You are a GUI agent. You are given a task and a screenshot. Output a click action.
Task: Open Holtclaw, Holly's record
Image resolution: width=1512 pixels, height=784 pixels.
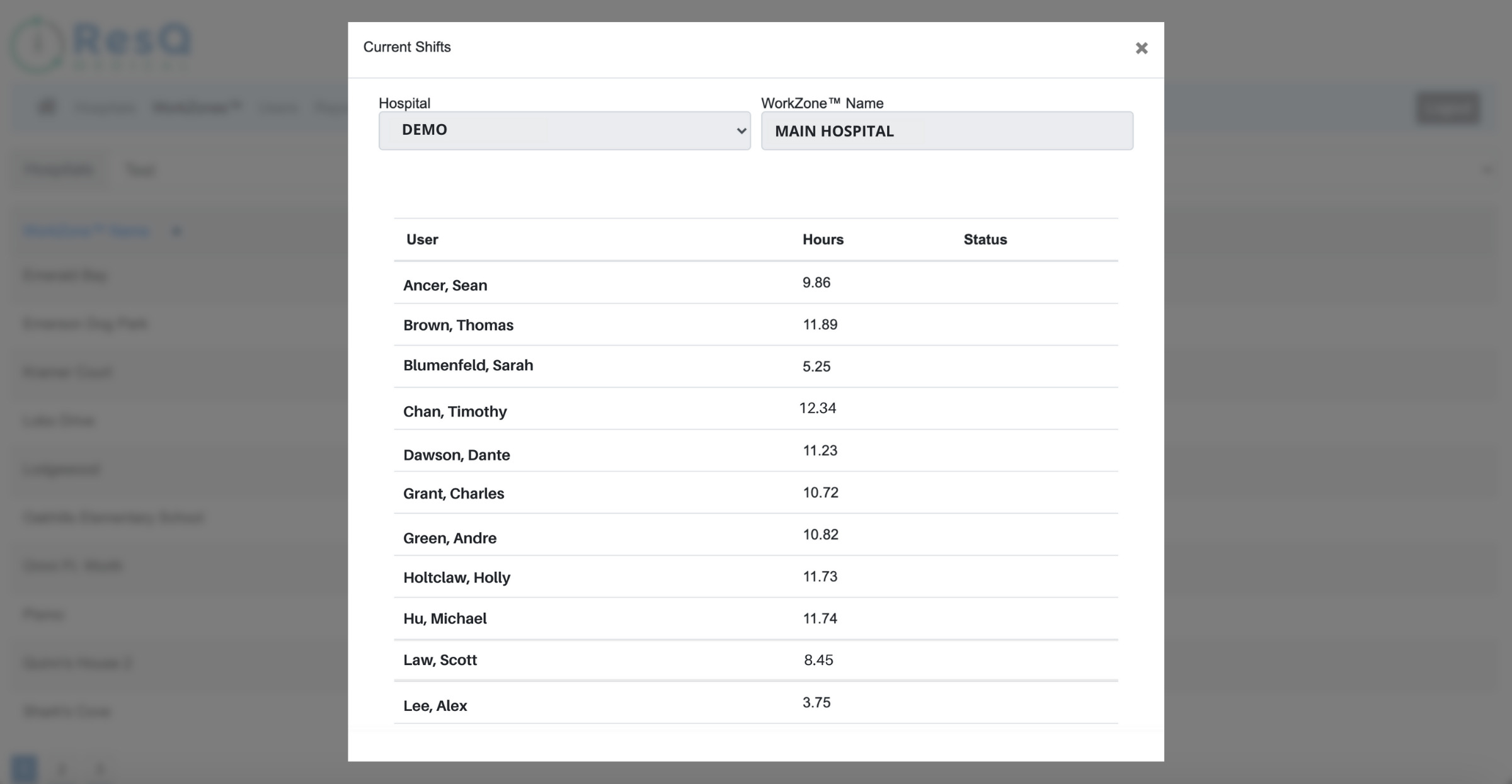coord(457,577)
